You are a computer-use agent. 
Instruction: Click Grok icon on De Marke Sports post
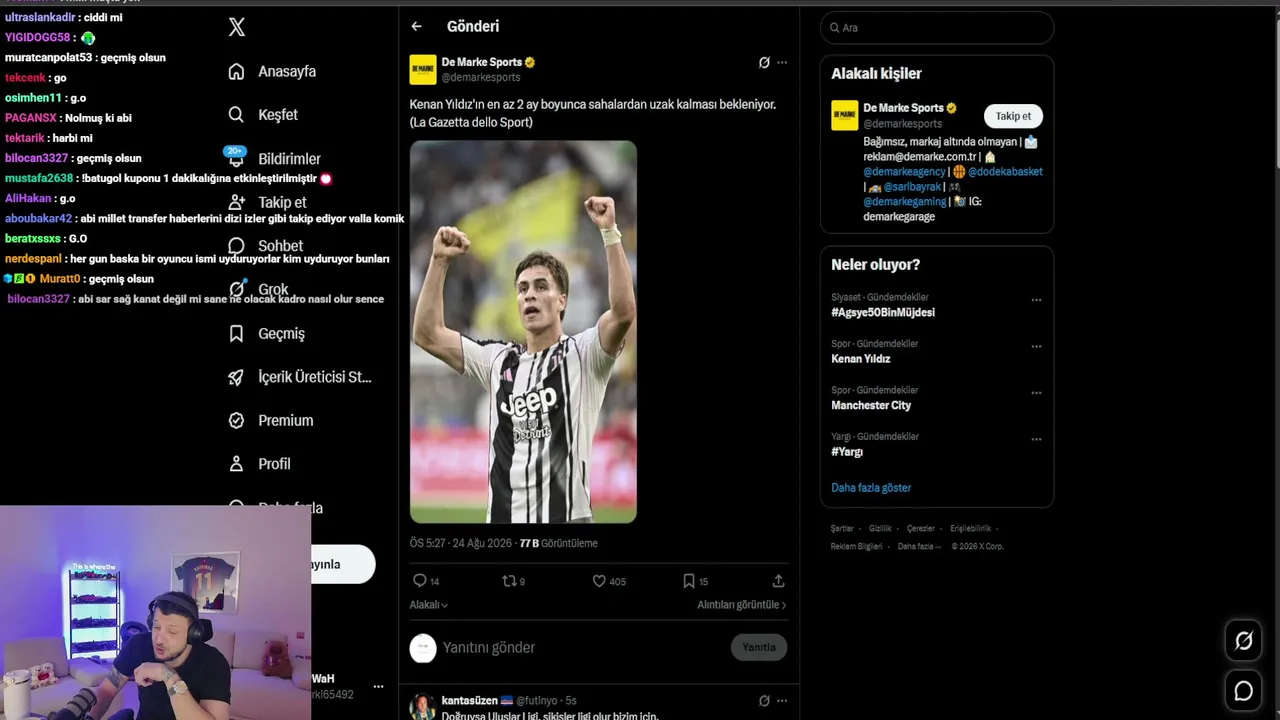click(x=764, y=62)
